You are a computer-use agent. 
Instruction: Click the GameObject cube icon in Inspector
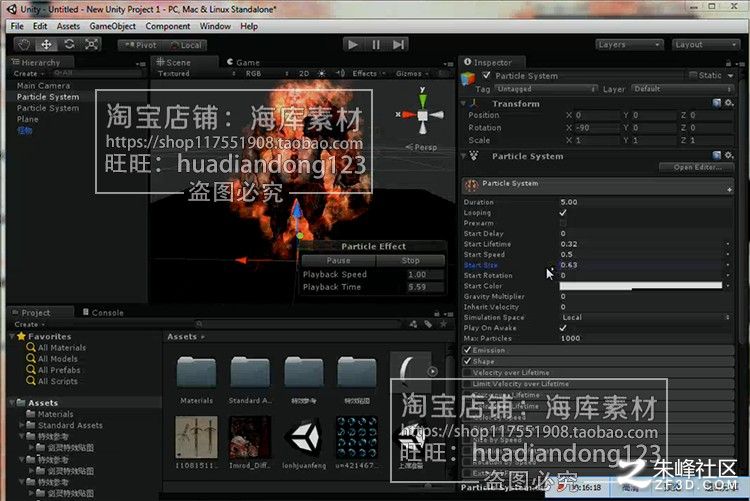pos(468,78)
